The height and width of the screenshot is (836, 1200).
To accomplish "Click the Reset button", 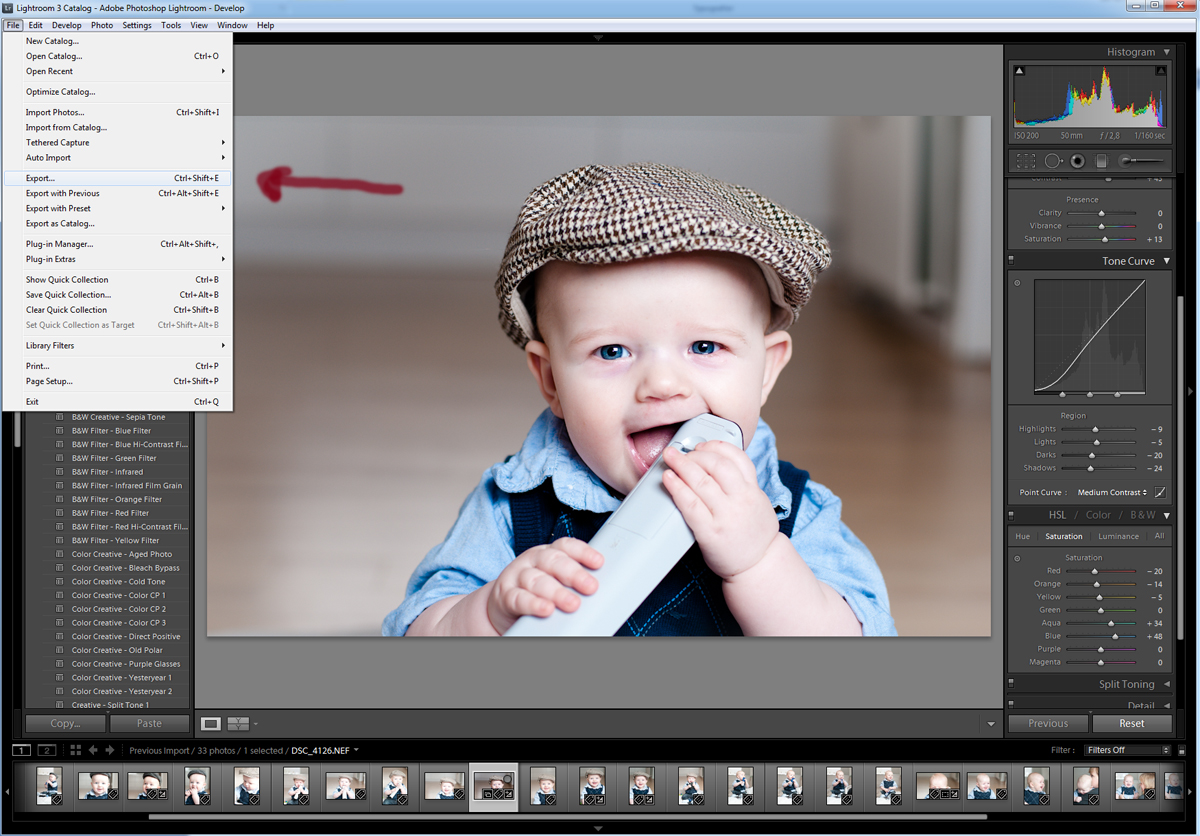I will pos(1131,723).
